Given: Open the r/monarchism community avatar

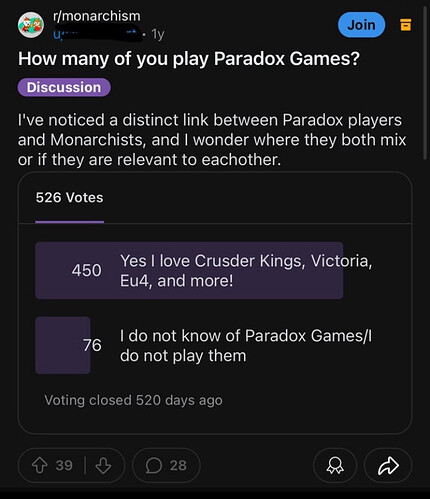Looking at the screenshot, I should (31, 25).
